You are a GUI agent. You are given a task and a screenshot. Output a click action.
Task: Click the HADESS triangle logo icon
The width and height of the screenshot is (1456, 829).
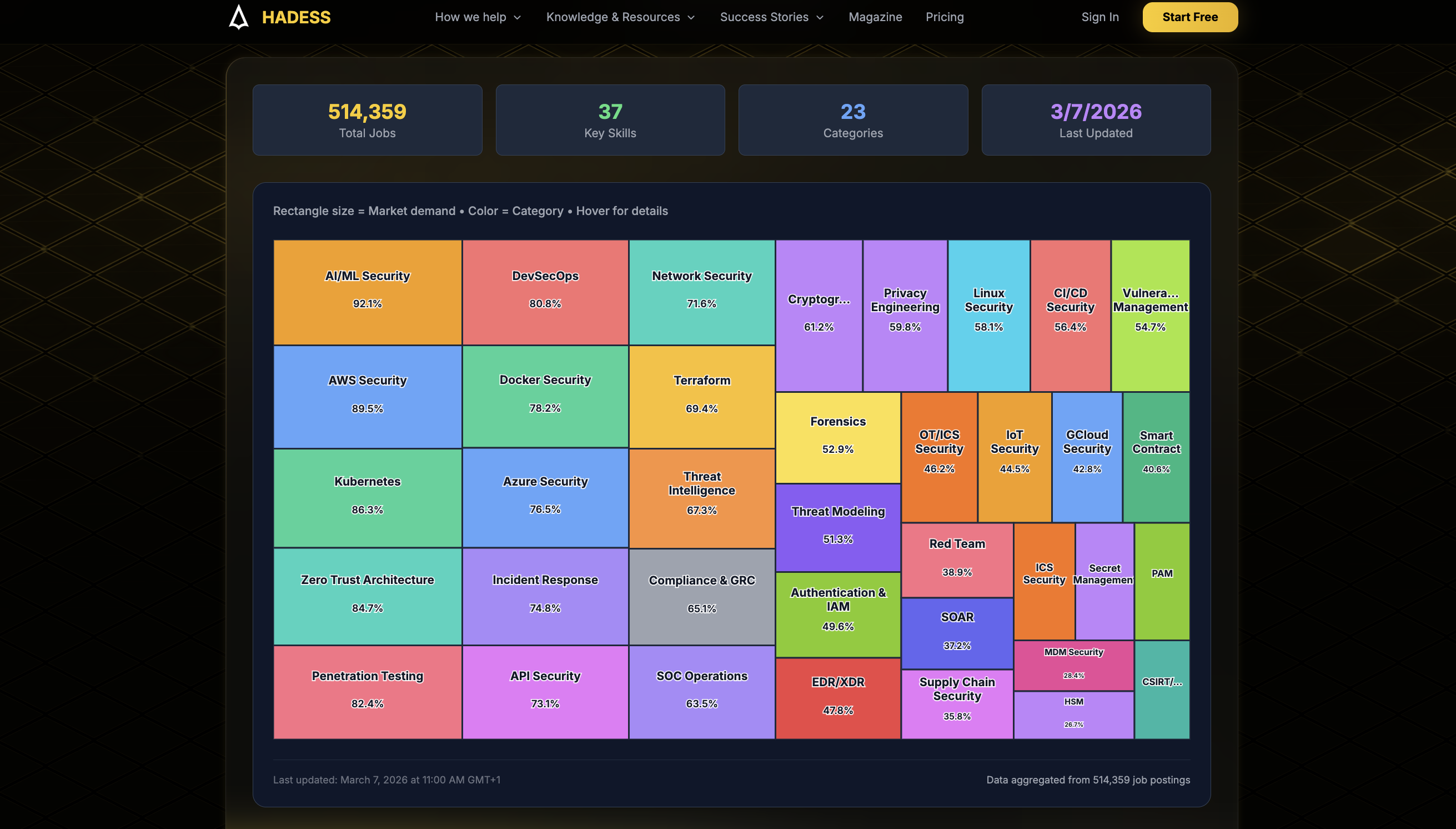pyautogui.click(x=238, y=17)
